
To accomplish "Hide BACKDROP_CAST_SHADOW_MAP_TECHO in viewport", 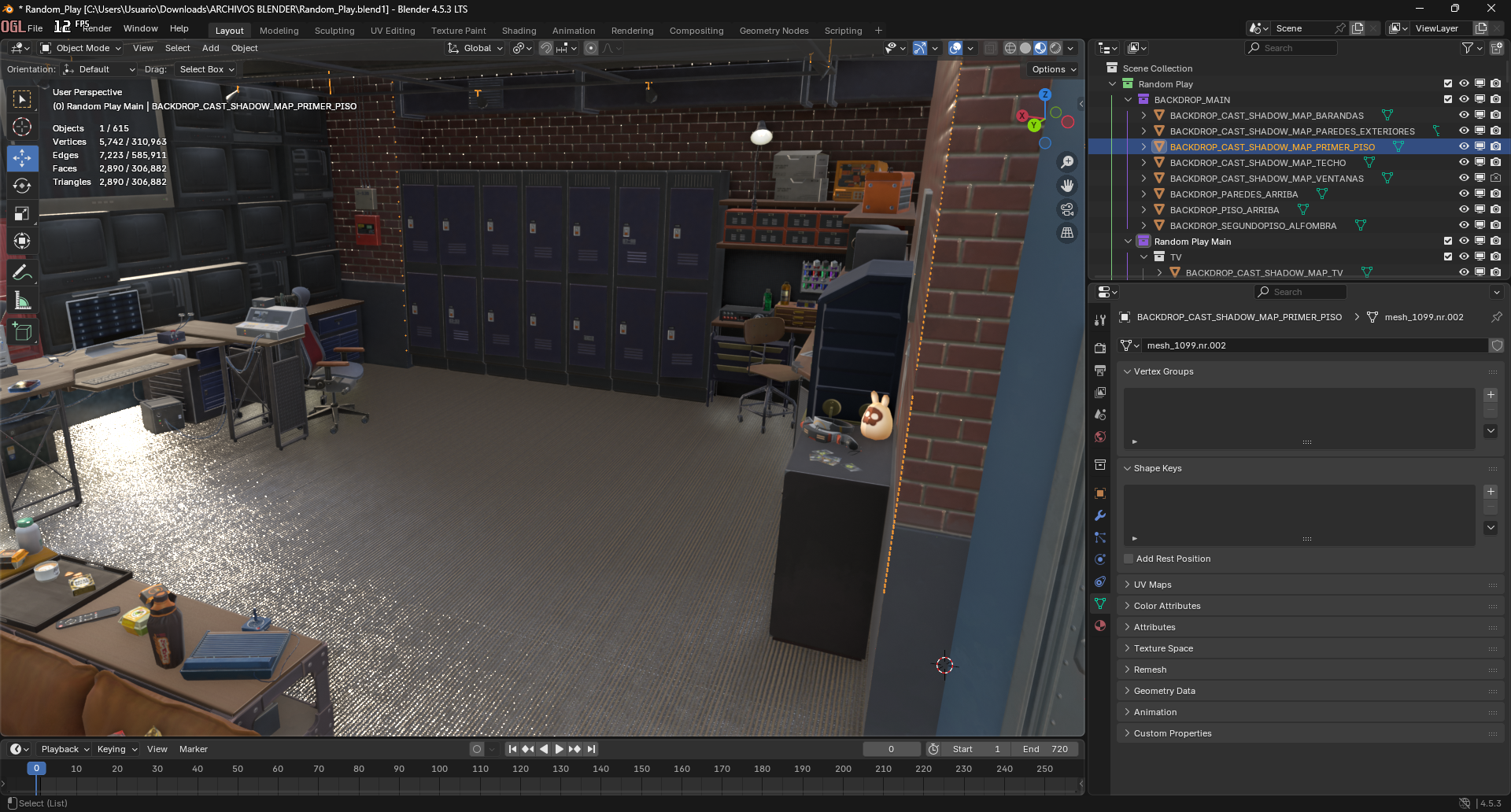I will click(x=1464, y=162).
